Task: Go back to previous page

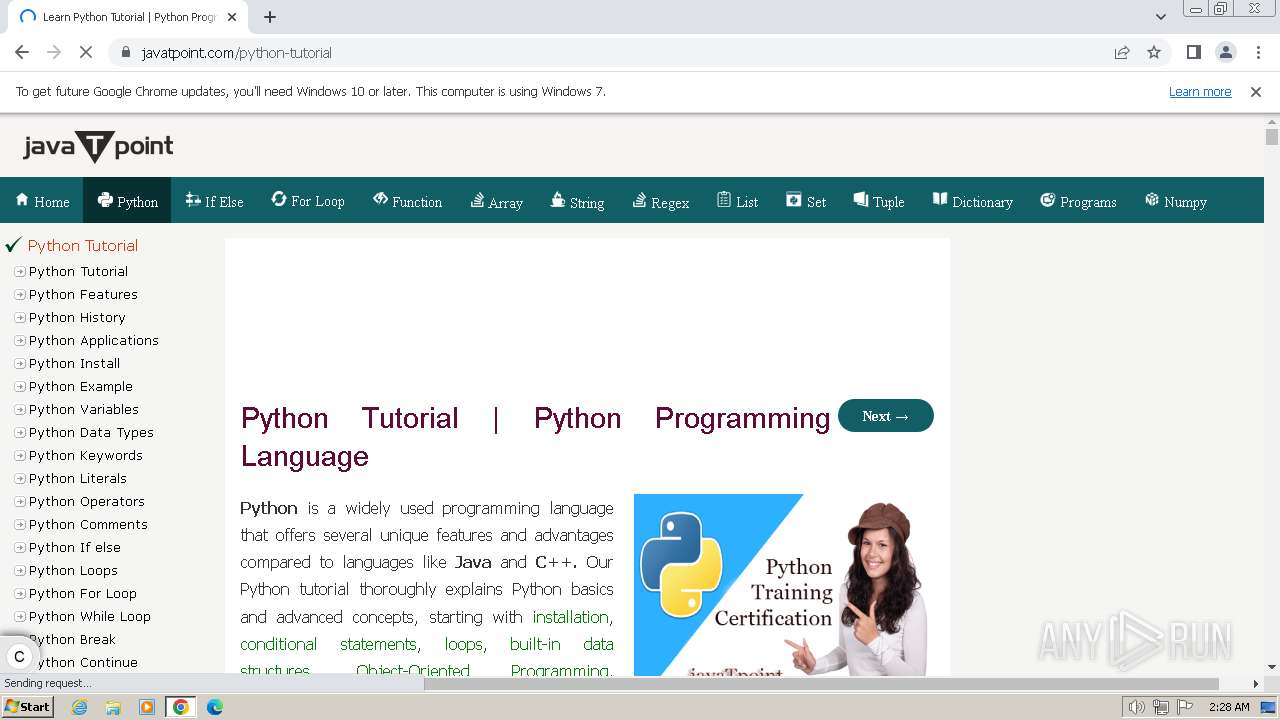Action: tap(22, 52)
